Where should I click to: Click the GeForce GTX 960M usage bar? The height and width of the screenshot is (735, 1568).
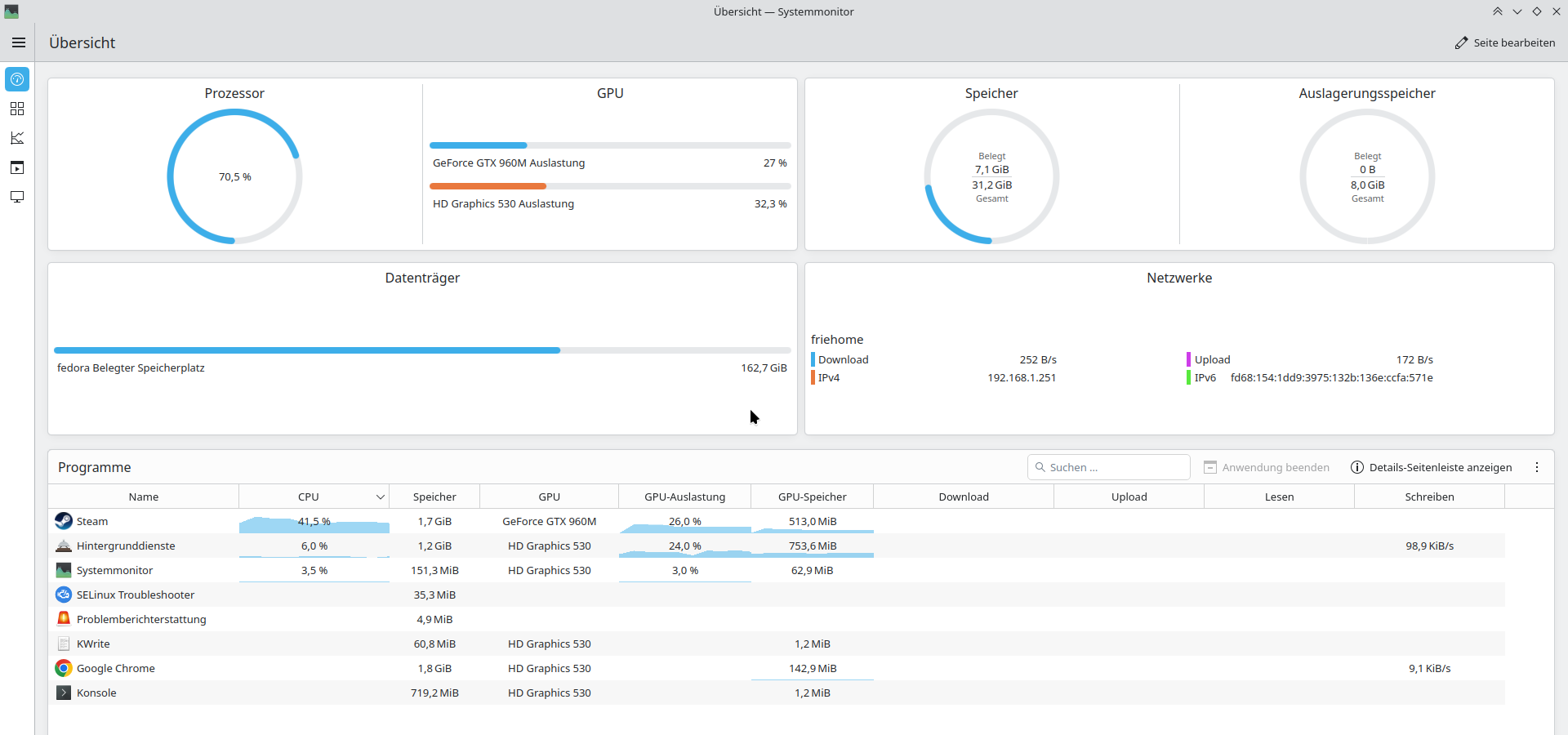point(609,145)
